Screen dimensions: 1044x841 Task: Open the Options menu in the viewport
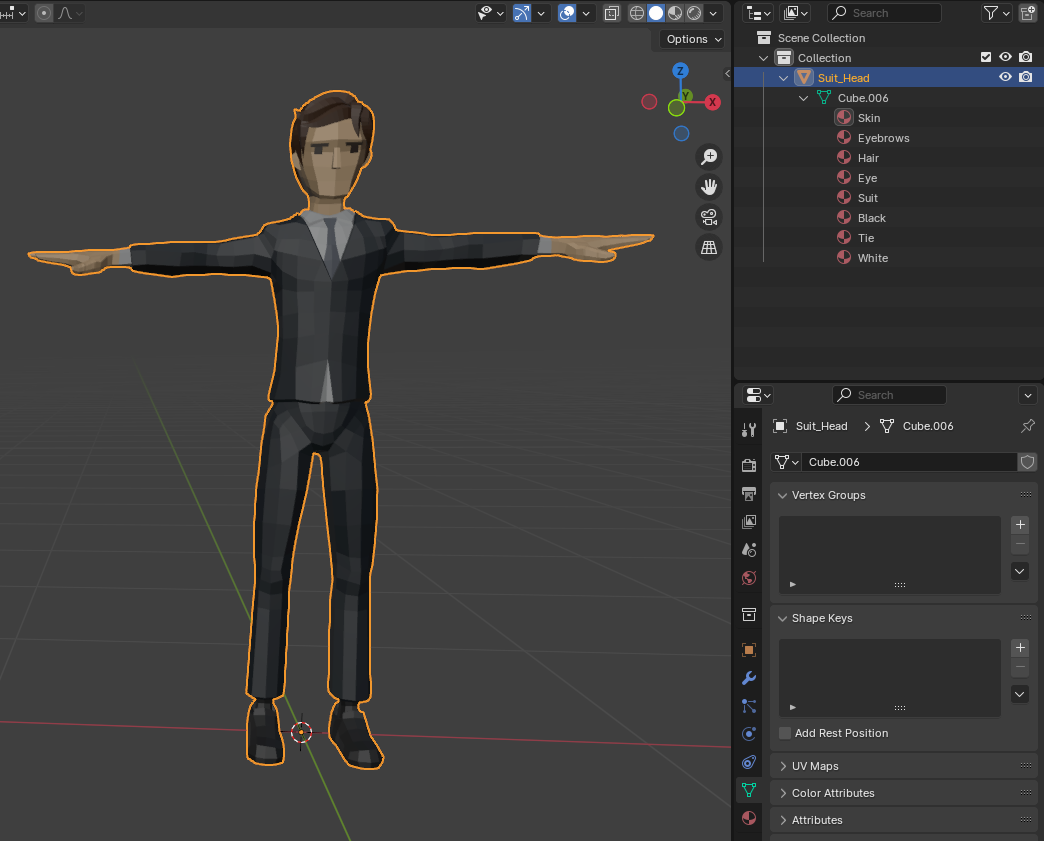[689, 38]
